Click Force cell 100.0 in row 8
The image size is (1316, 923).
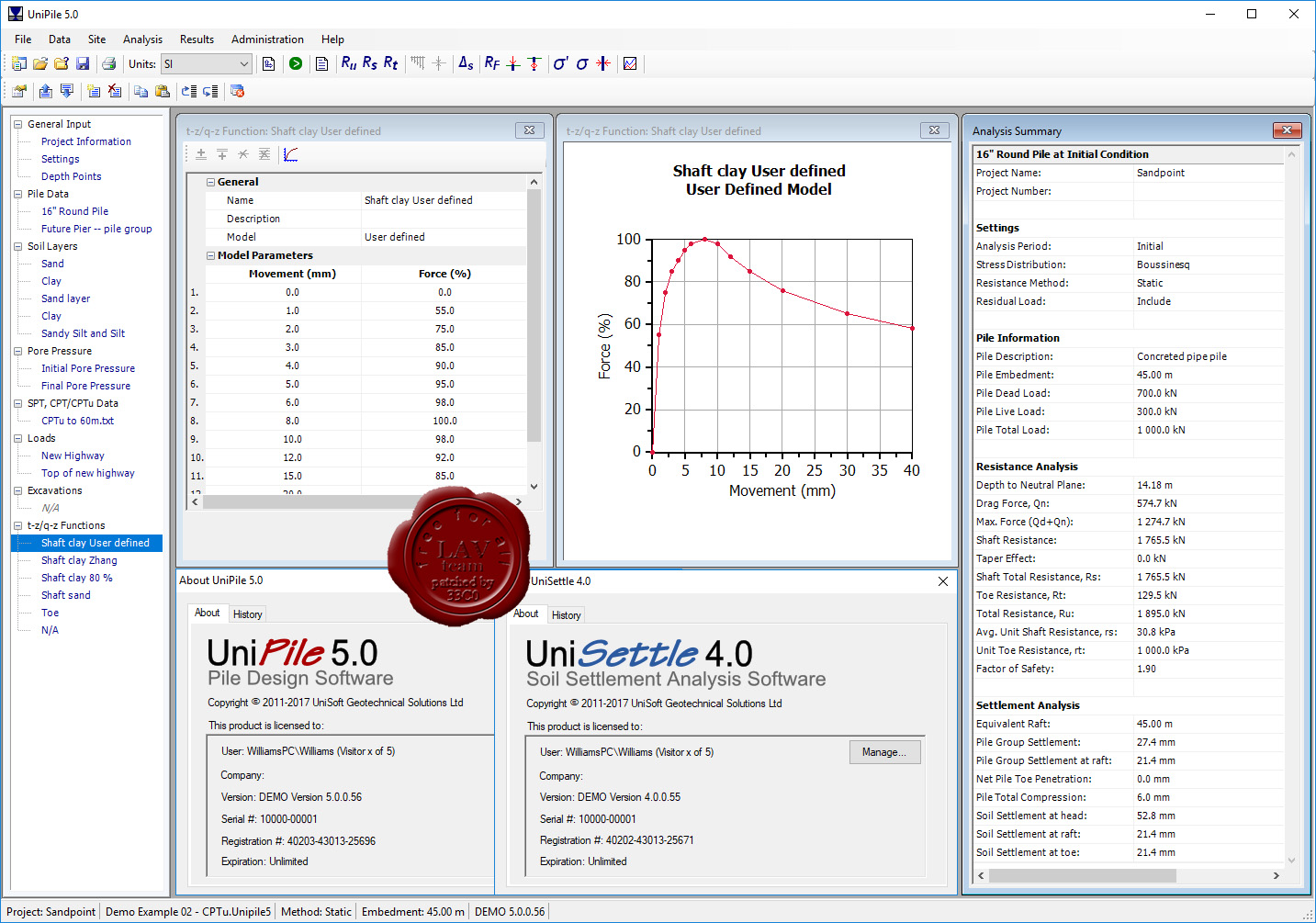[x=444, y=421]
